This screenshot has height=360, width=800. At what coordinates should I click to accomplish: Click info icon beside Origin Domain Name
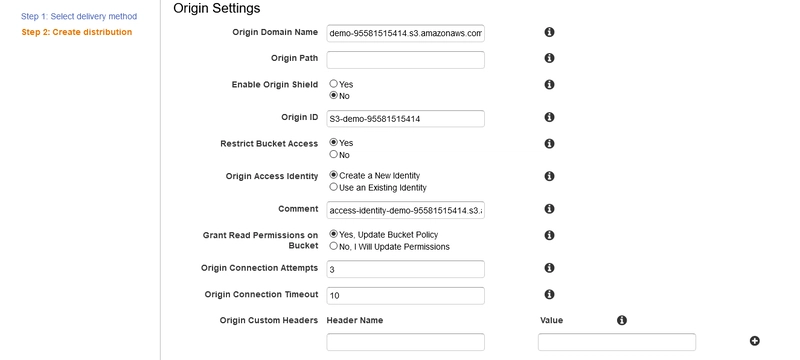549,32
